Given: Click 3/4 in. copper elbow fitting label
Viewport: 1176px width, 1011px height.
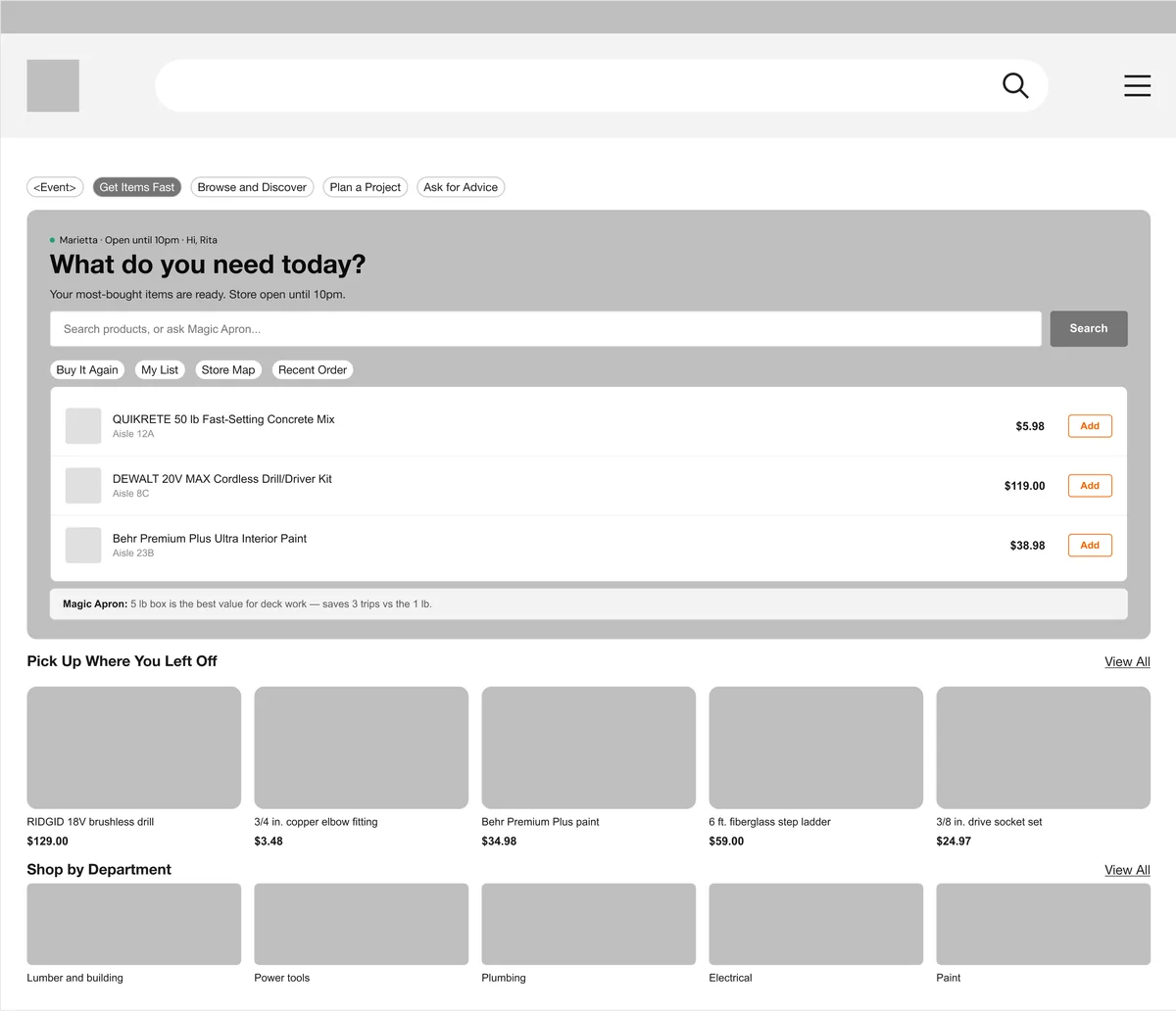Looking at the screenshot, I should (x=316, y=822).
